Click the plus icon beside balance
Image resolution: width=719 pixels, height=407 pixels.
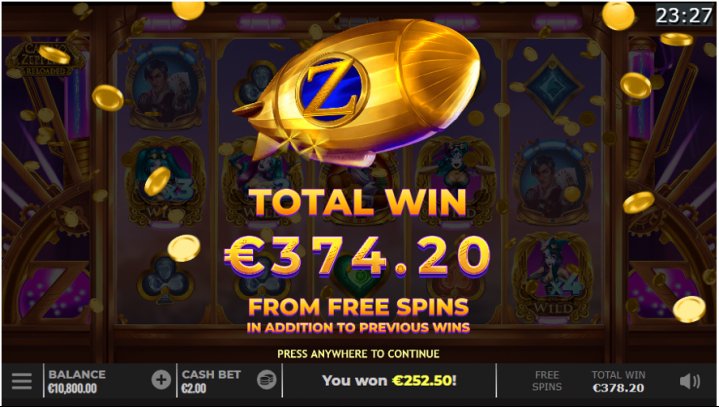click(x=161, y=380)
